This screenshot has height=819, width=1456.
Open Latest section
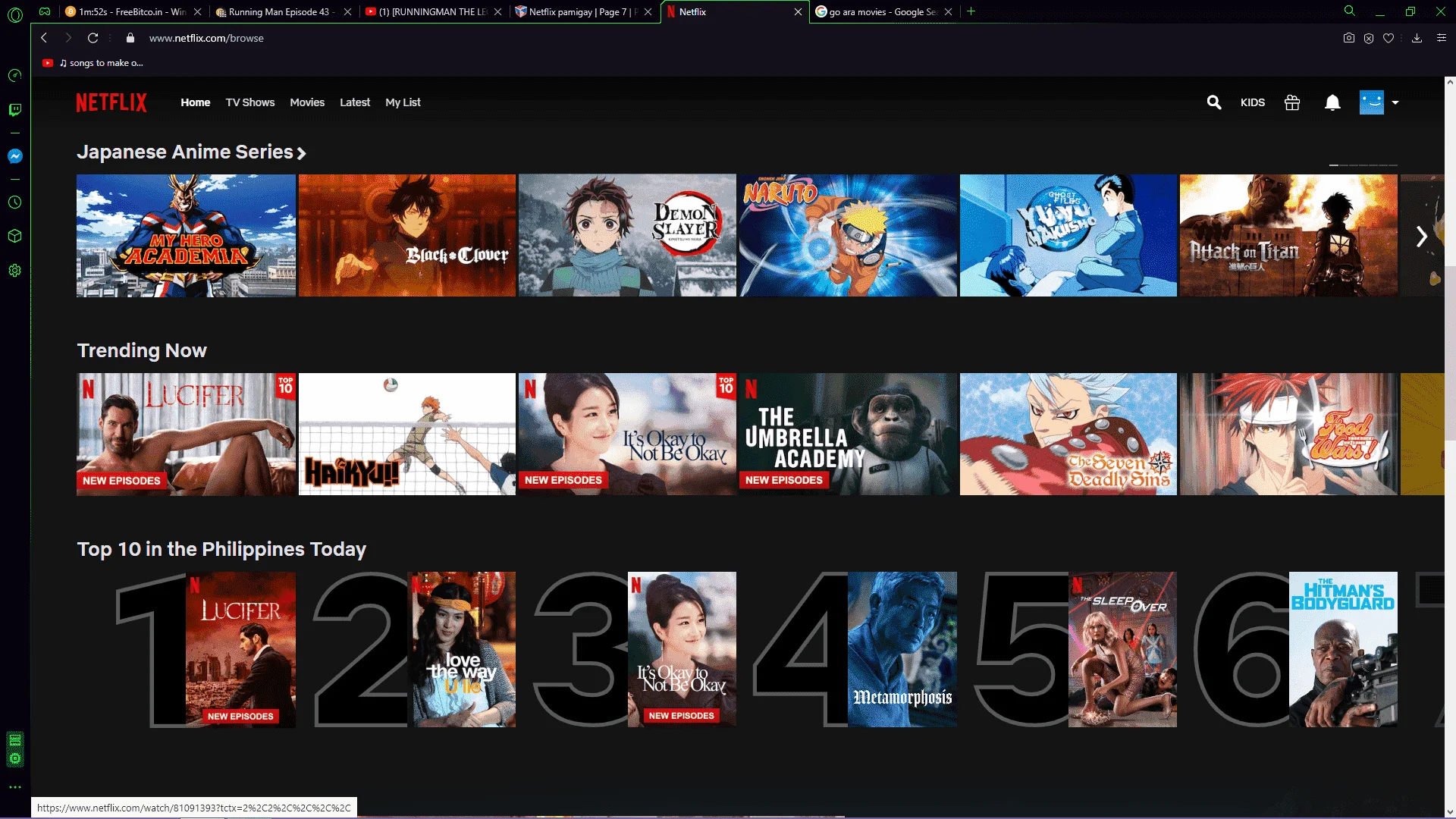355,102
